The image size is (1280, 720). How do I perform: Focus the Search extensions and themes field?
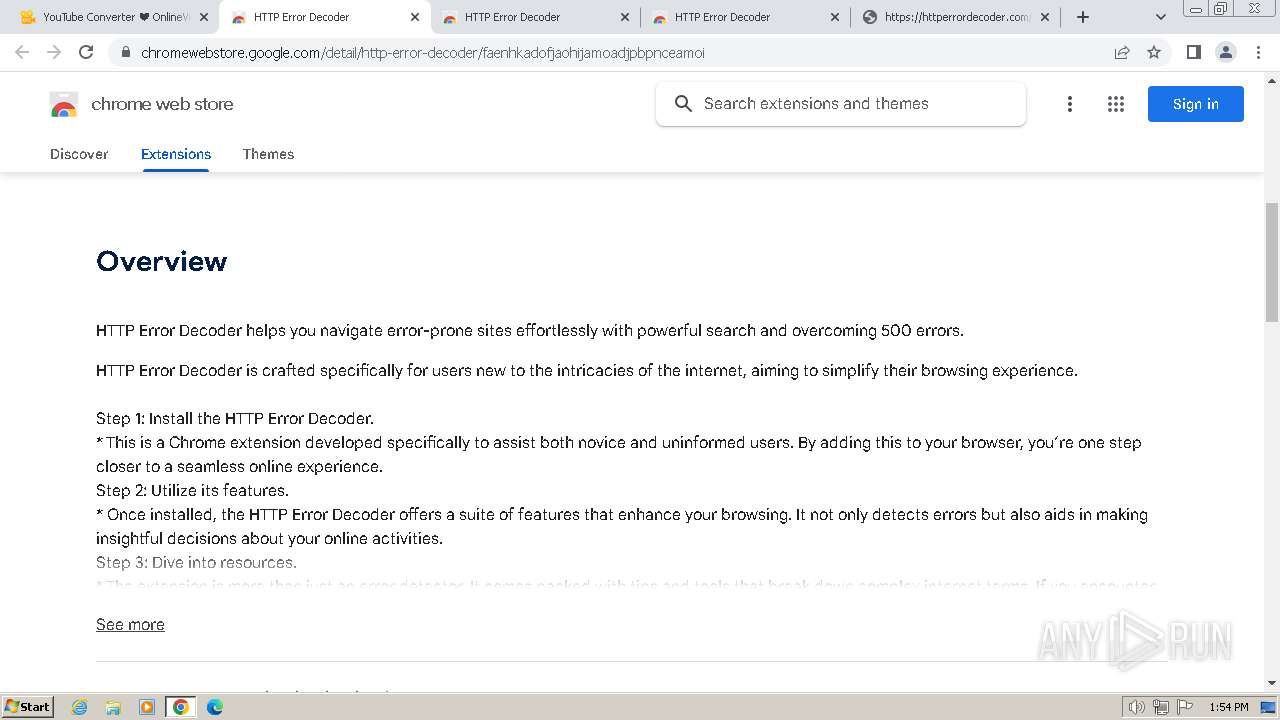[841, 104]
